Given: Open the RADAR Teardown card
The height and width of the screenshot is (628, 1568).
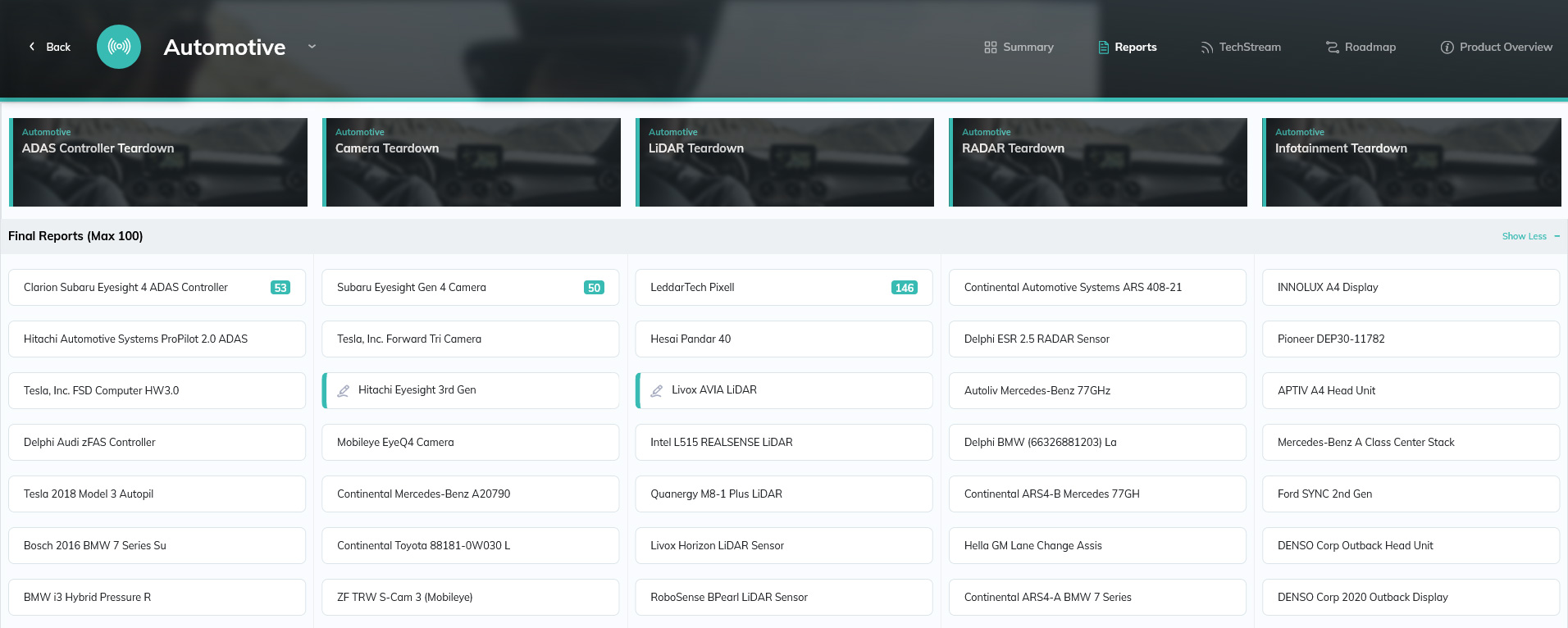Looking at the screenshot, I should (x=1098, y=162).
